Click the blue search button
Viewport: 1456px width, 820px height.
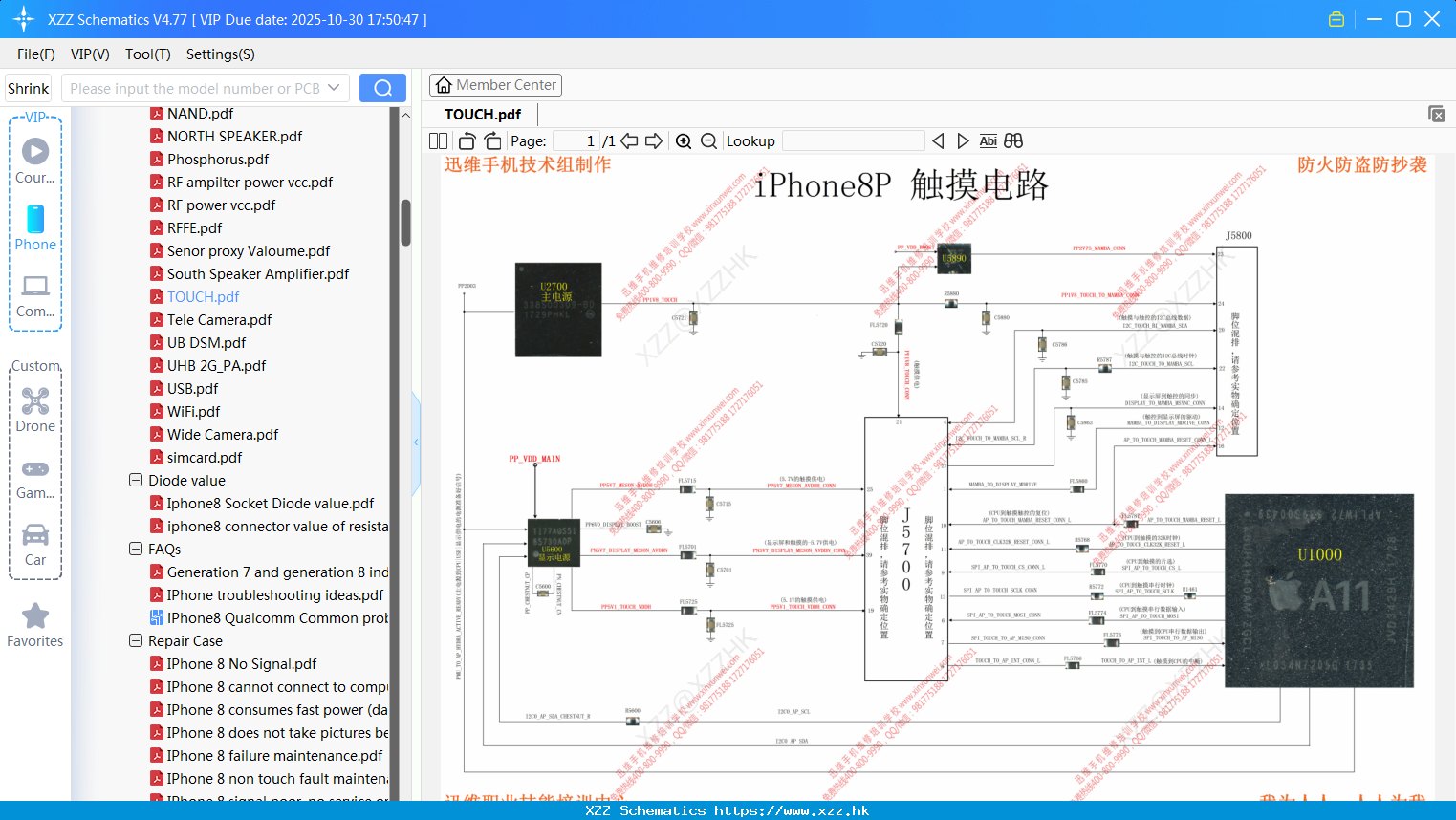click(x=382, y=88)
